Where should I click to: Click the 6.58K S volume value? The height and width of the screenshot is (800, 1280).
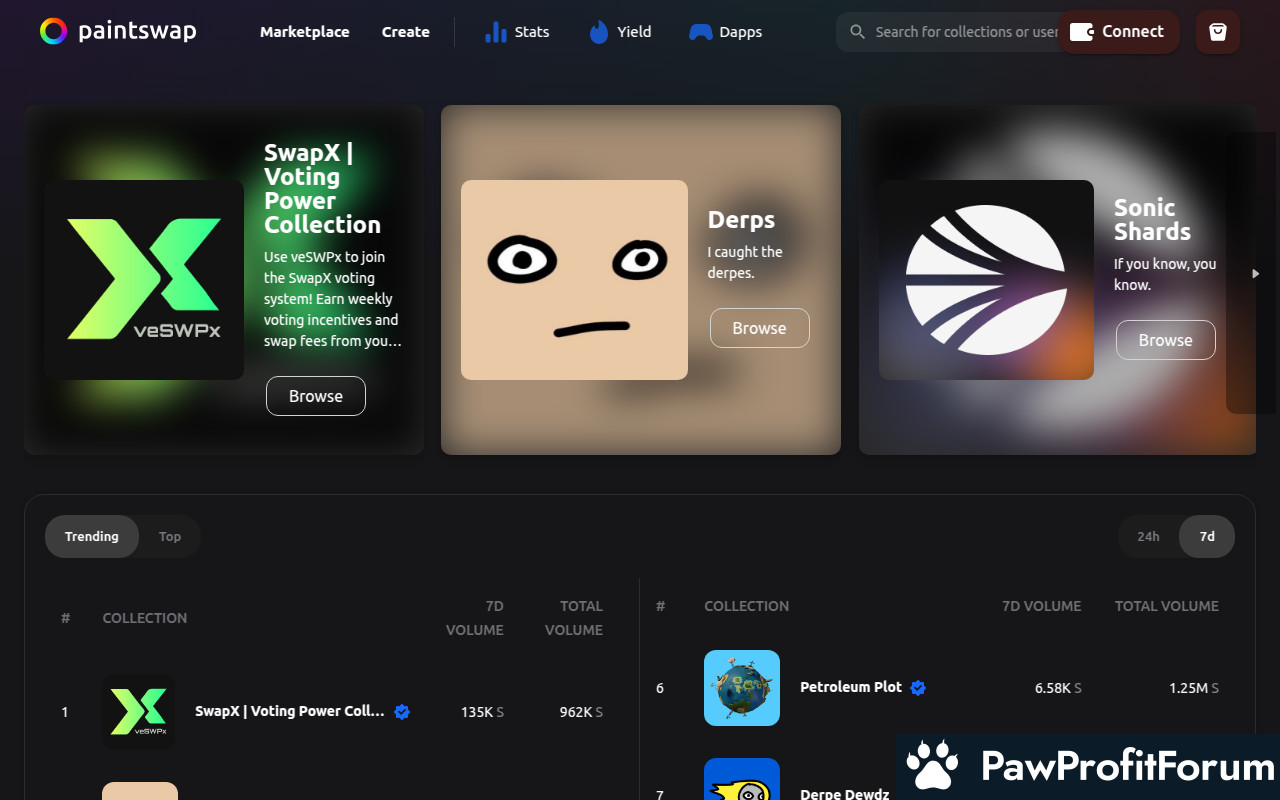pos(1058,688)
